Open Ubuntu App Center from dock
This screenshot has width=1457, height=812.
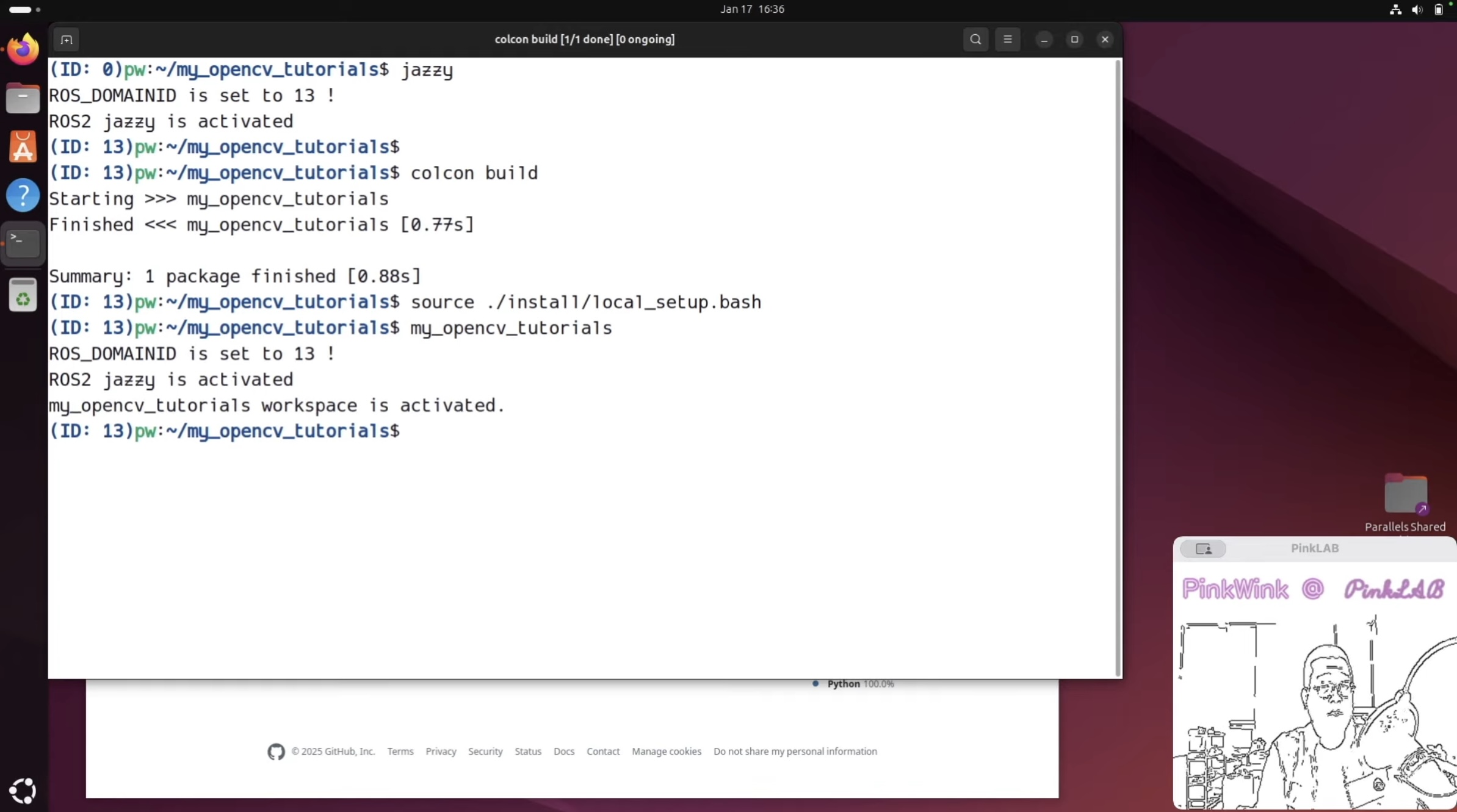pos(23,147)
